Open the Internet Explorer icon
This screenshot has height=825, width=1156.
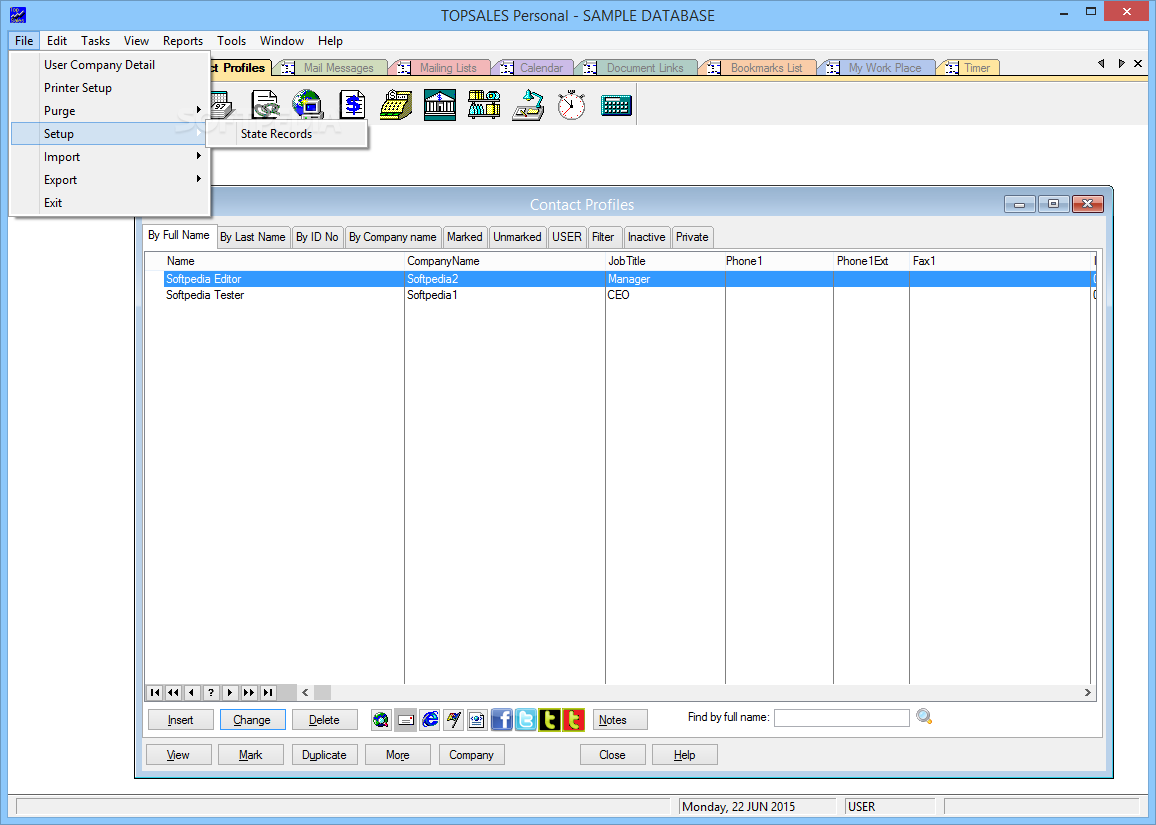click(430, 720)
